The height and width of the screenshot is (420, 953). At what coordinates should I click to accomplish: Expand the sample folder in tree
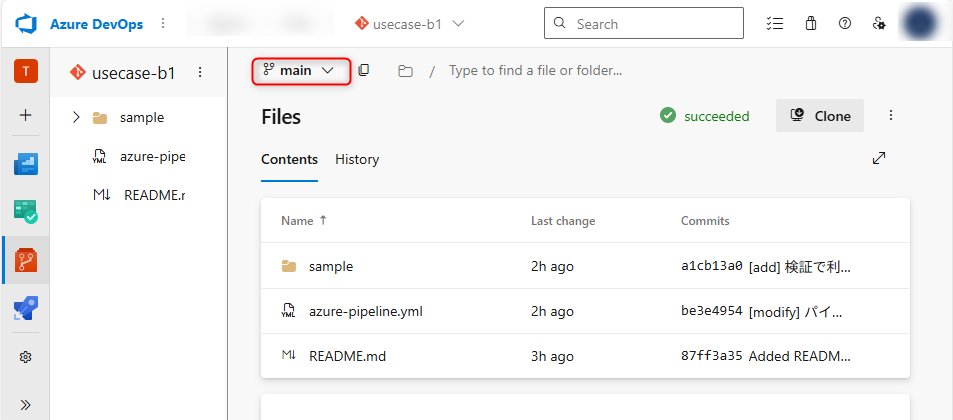pyautogui.click(x=76, y=117)
